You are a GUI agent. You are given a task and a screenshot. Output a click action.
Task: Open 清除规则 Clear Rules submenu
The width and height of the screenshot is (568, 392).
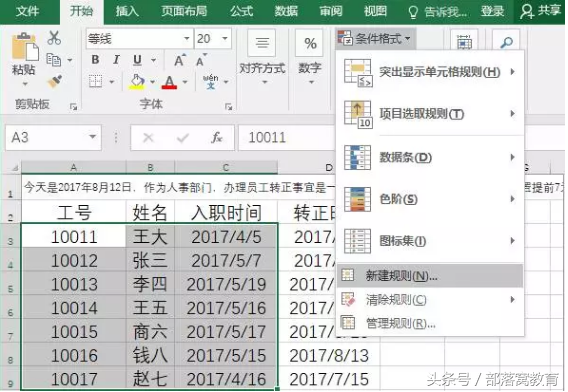tap(430, 300)
